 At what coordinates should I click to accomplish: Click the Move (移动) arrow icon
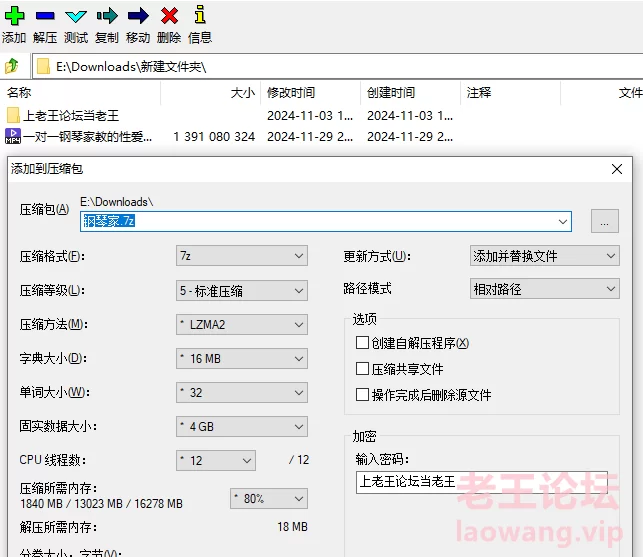[x=138, y=15]
